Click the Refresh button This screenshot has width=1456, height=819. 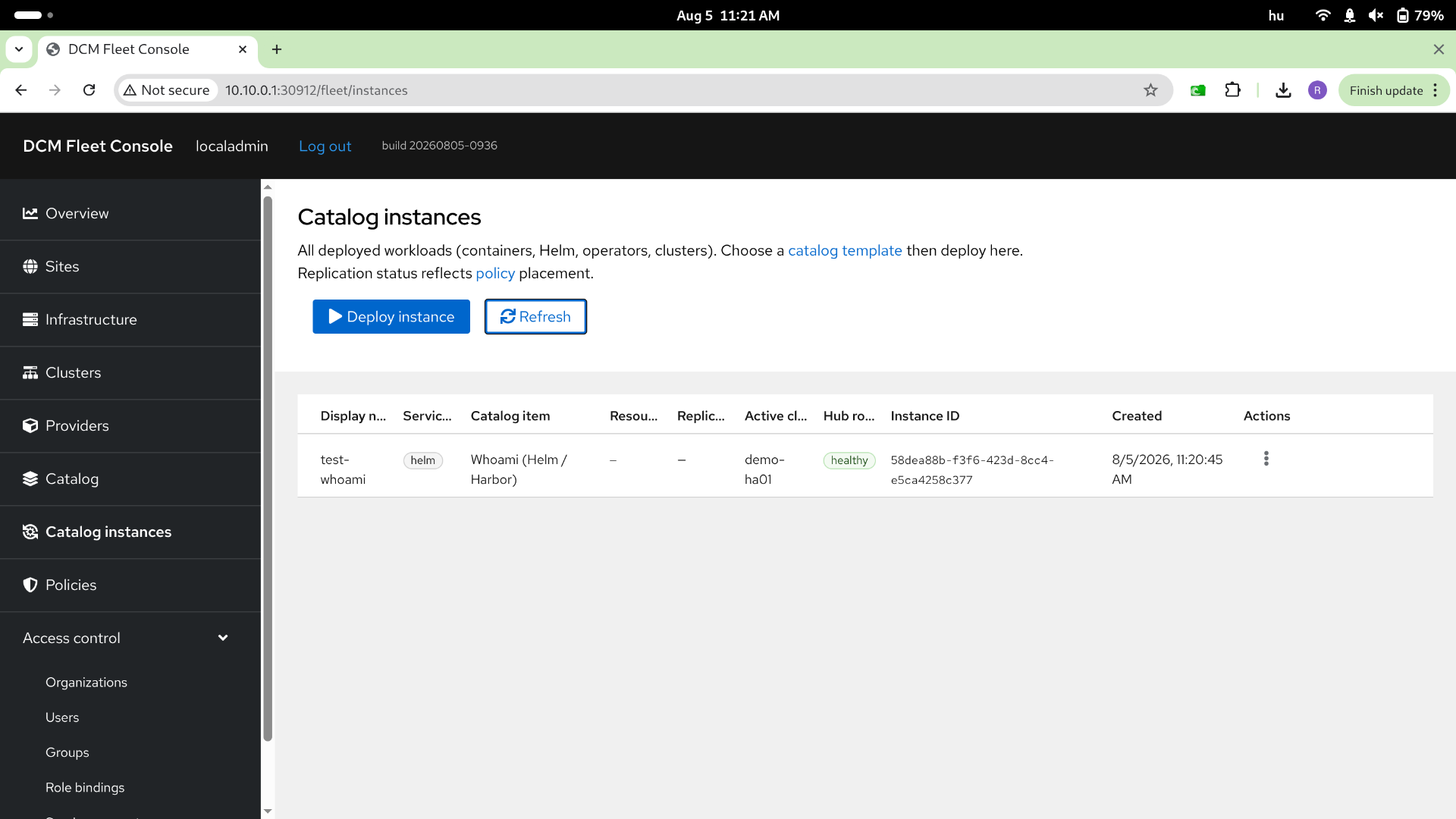point(535,316)
